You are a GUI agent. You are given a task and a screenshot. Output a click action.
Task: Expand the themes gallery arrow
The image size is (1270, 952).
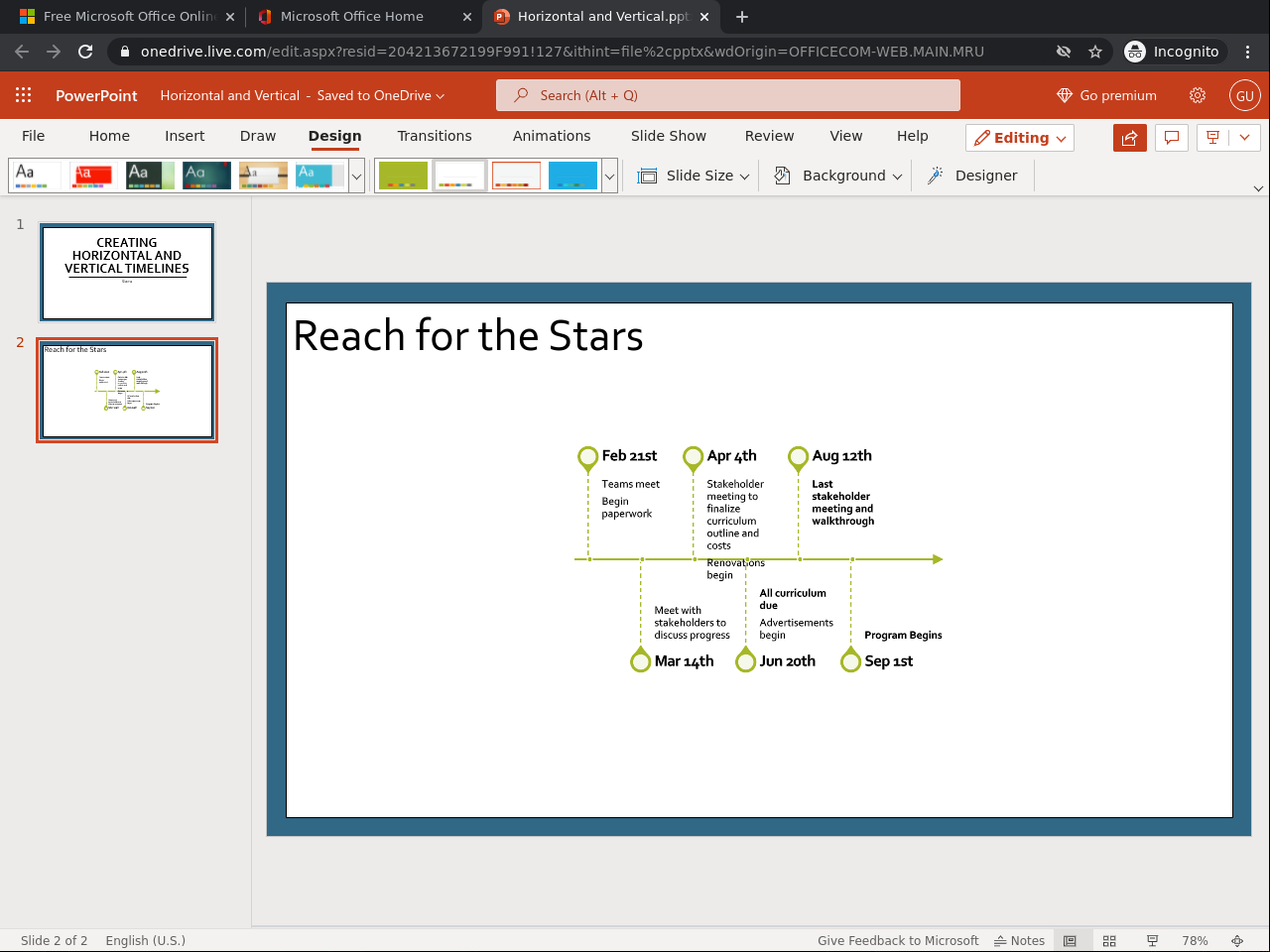click(357, 176)
